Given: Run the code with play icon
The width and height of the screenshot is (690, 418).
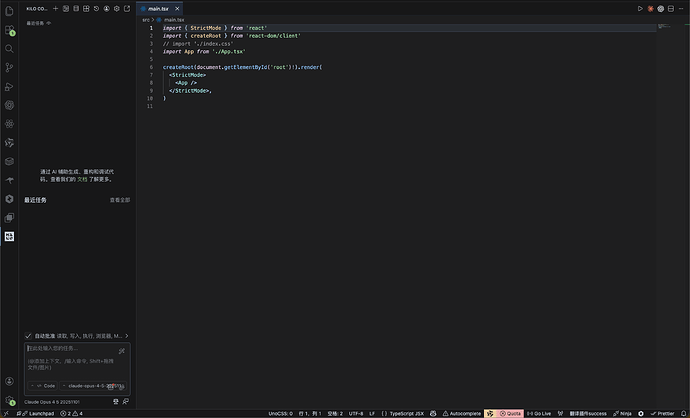Looking at the screenshot, I should tap(640, 8).
